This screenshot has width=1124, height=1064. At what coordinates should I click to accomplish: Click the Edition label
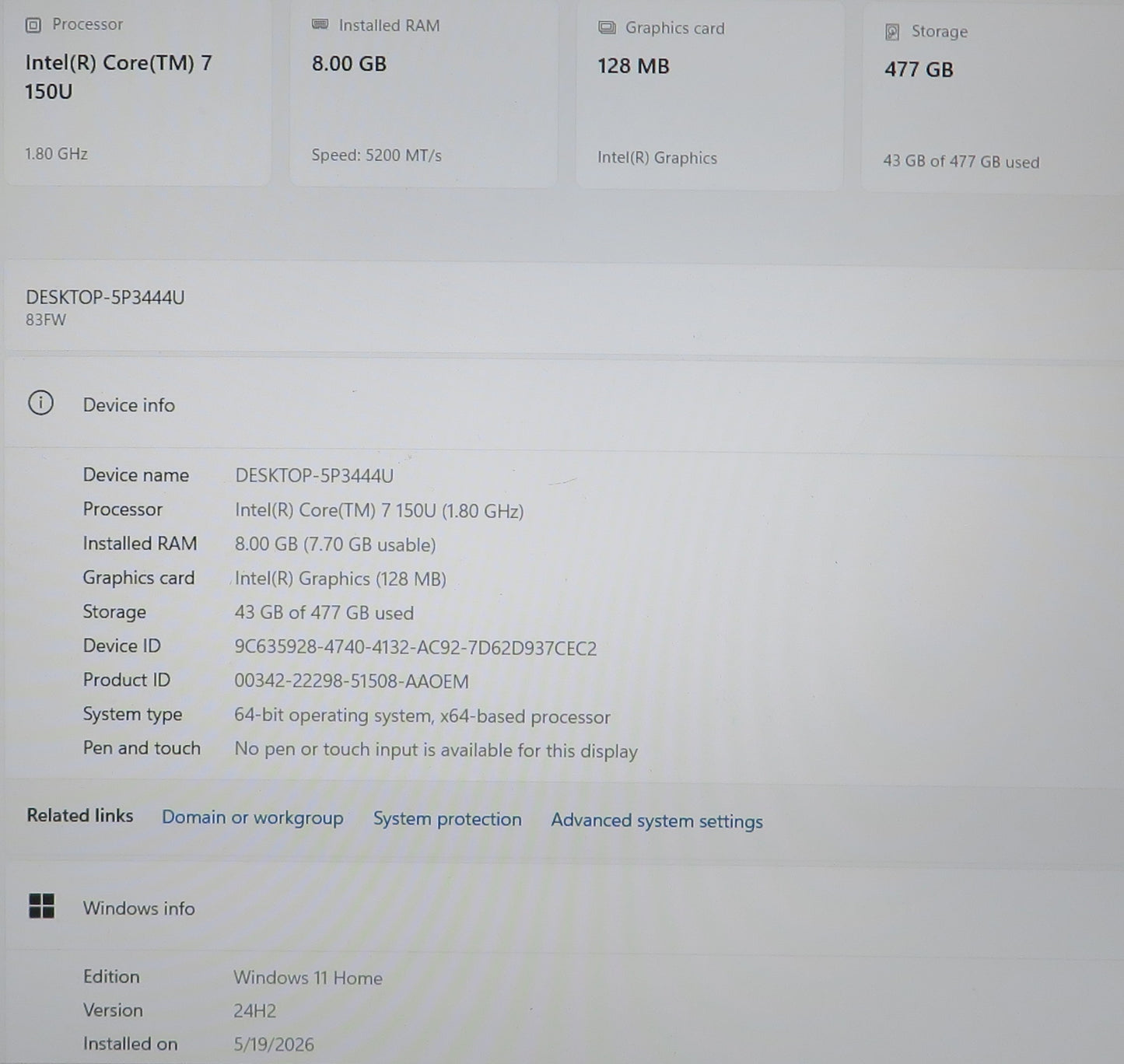111,977
